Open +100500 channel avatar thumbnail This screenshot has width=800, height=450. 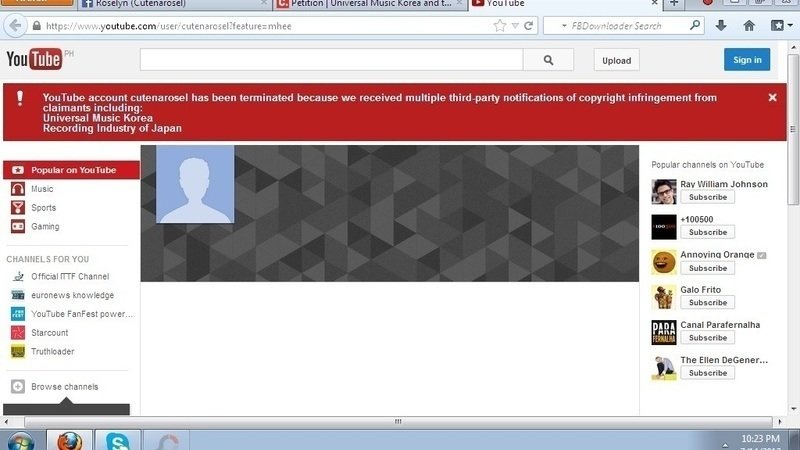tap(664, 227)
